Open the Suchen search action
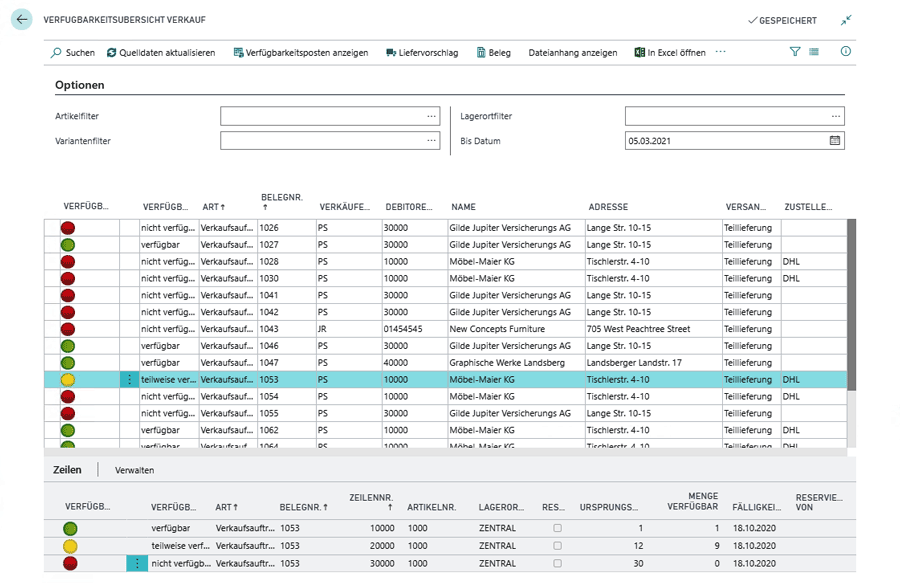Viewport: 900px width, 583px height. click(x=73, y=53)
